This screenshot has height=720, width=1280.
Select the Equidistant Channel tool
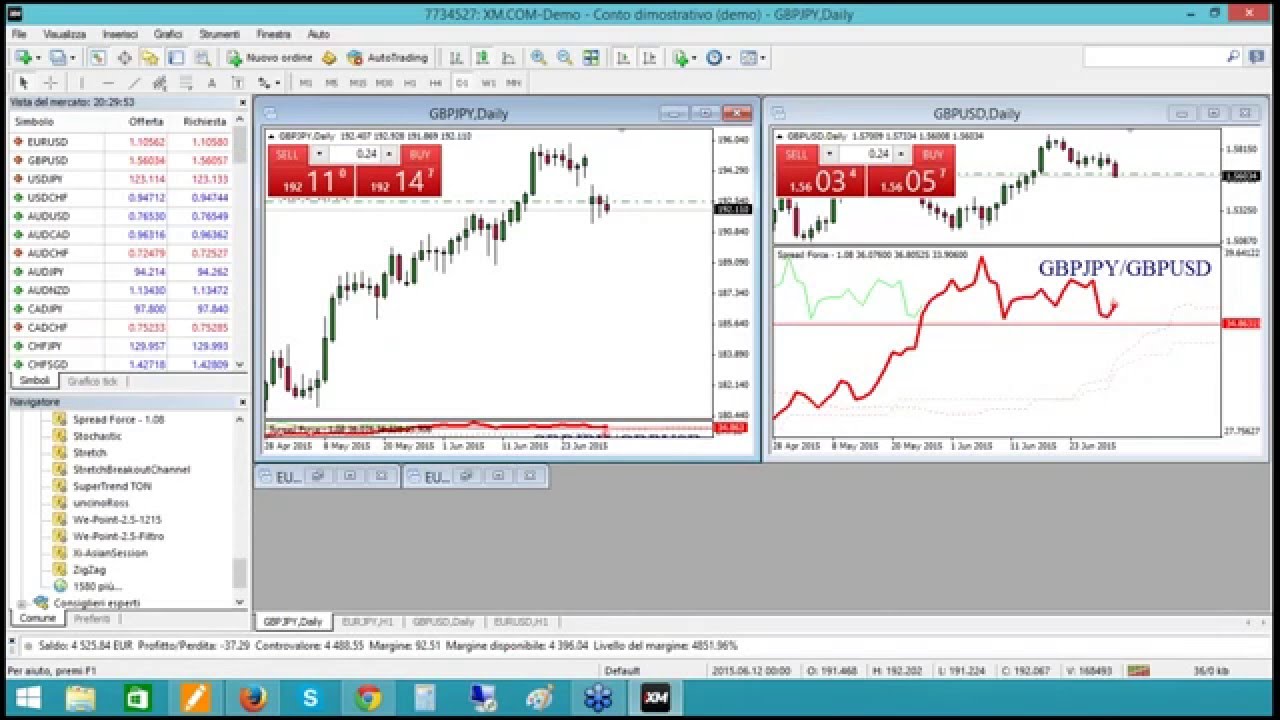[159, 83]
